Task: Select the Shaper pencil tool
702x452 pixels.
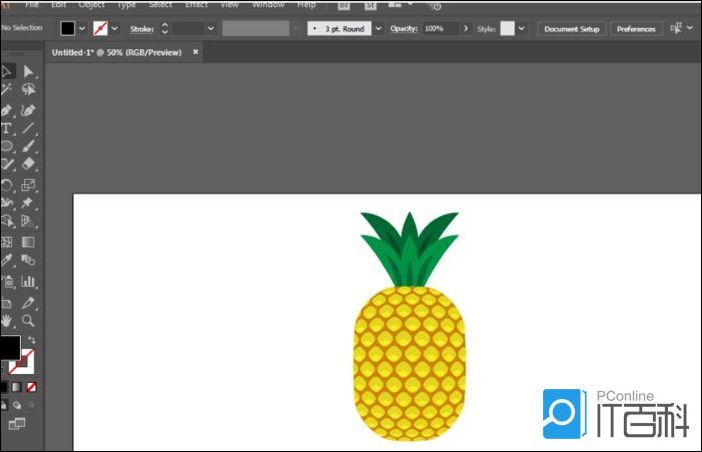Action: pos(6,164)
